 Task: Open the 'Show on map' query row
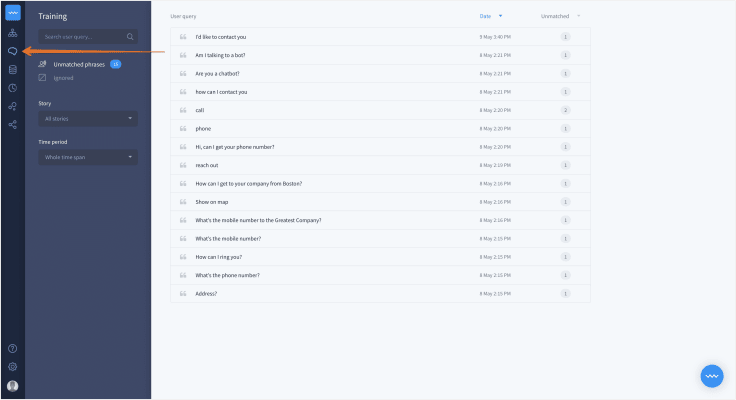[x=212, y=202]
